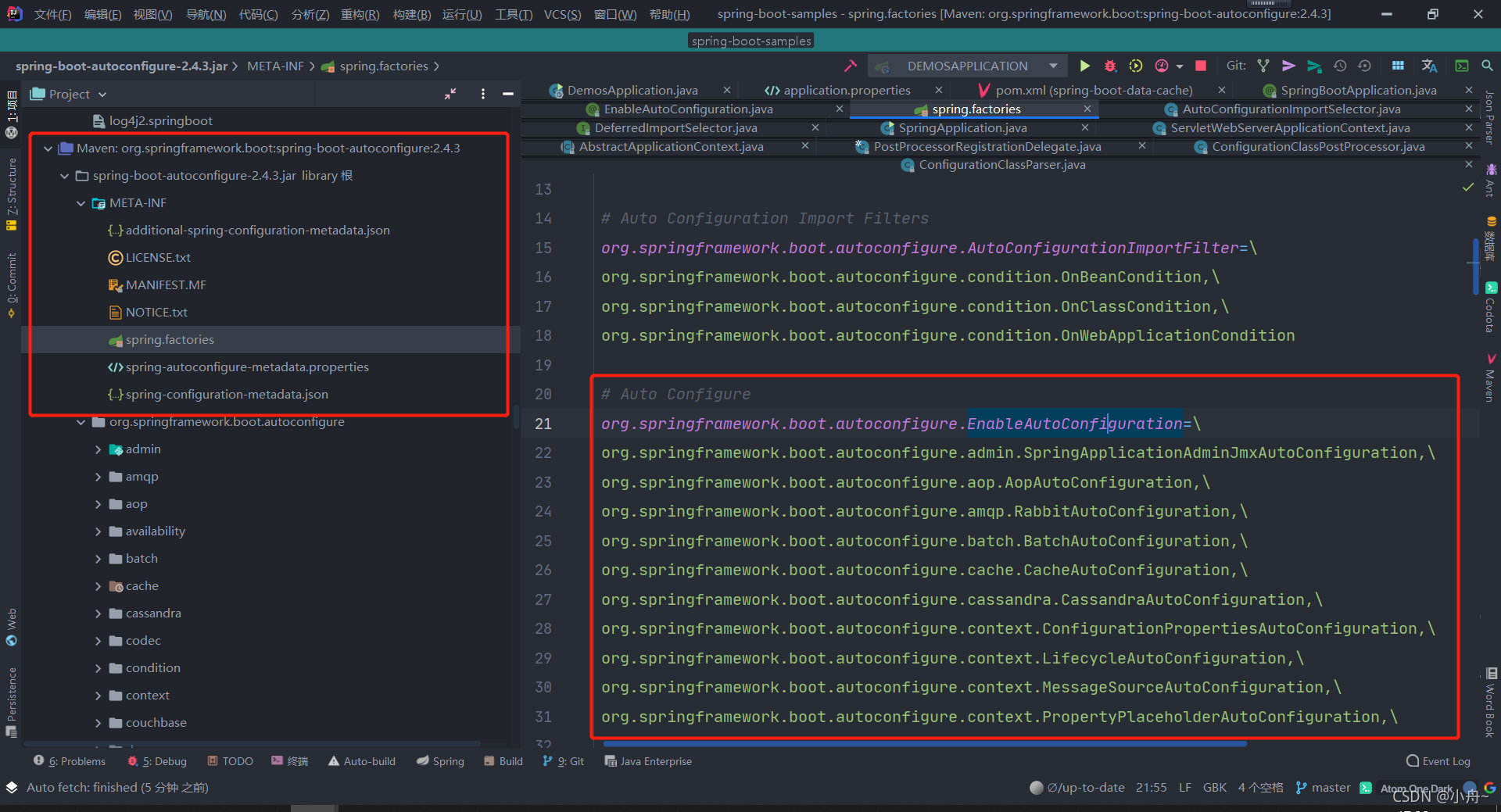This screenshot has width=1501, height=812.
Task: Run with coverage icon in toolbar
Action: click(1136, 66)
